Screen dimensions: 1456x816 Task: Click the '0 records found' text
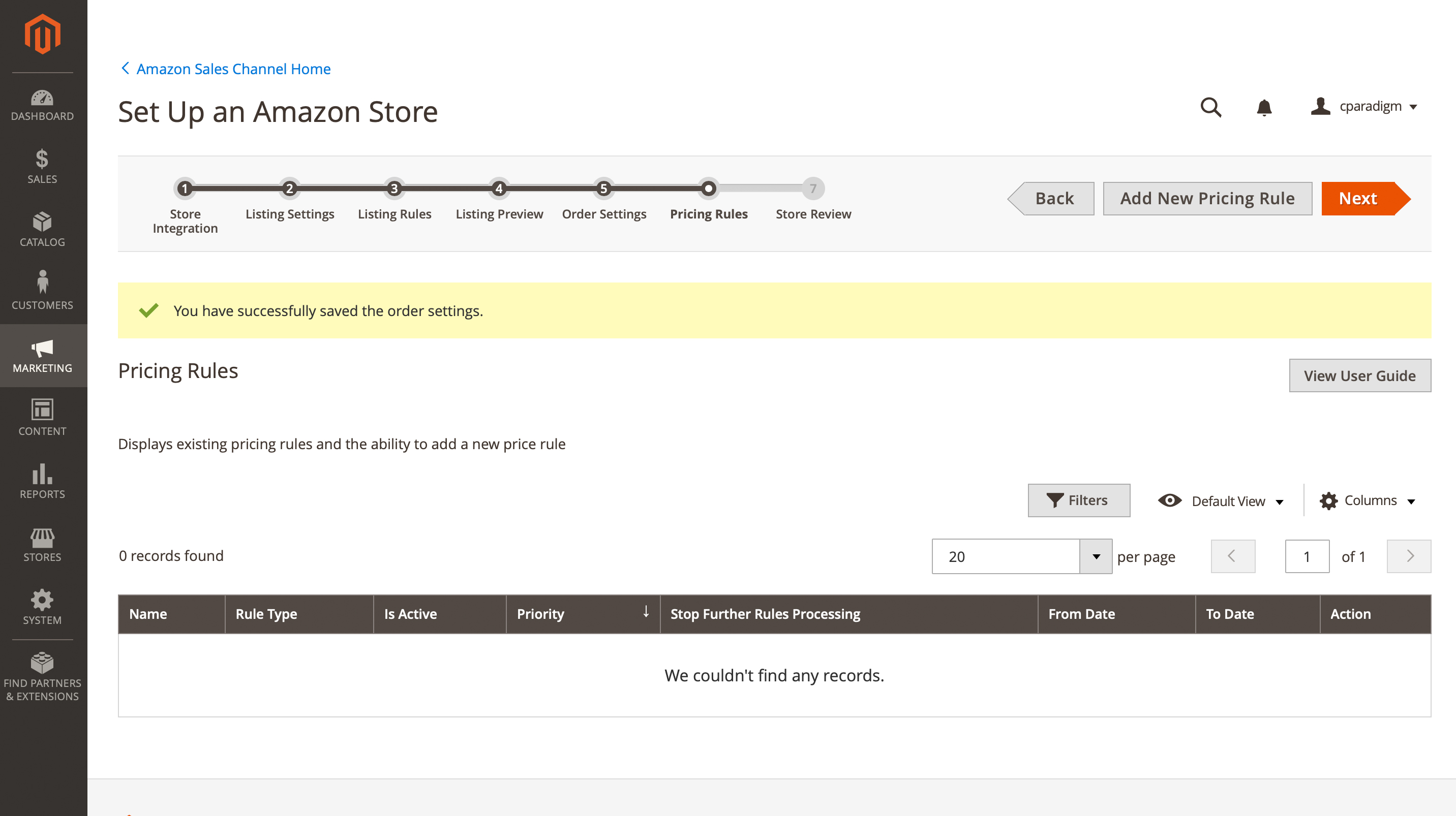pos(171,556)
